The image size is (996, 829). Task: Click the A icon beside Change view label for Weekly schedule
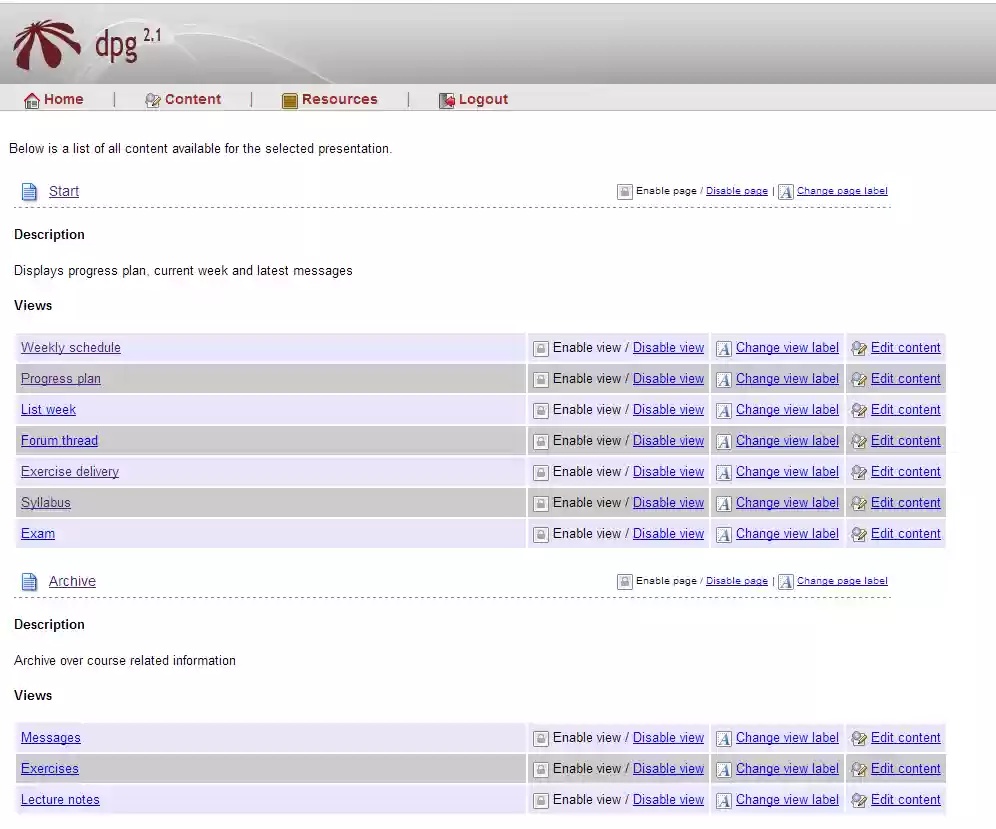pyautogui.click(x=723, y=347)
